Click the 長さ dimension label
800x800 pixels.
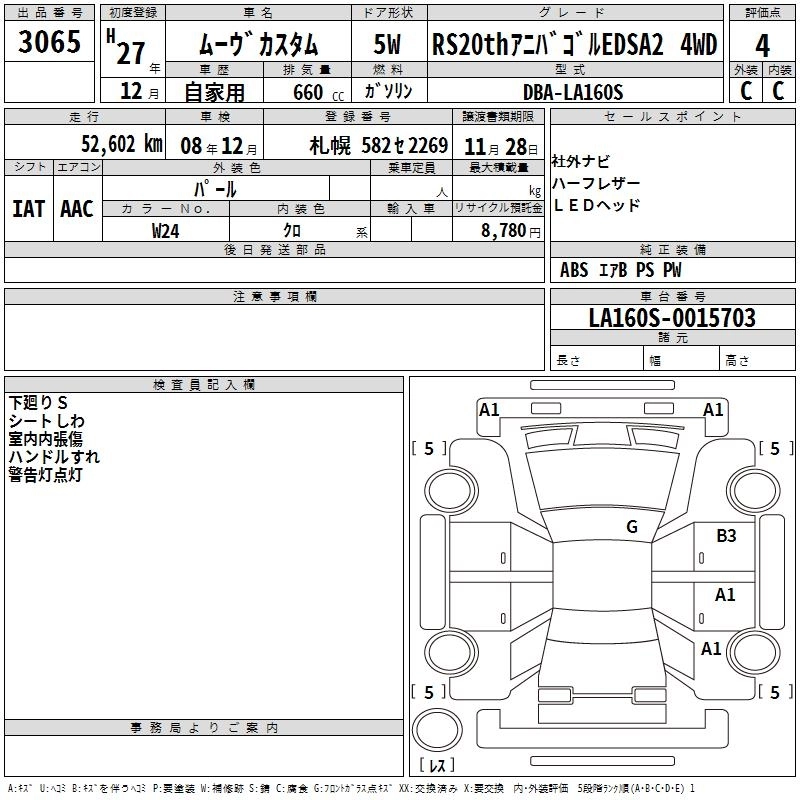(568, 360)
